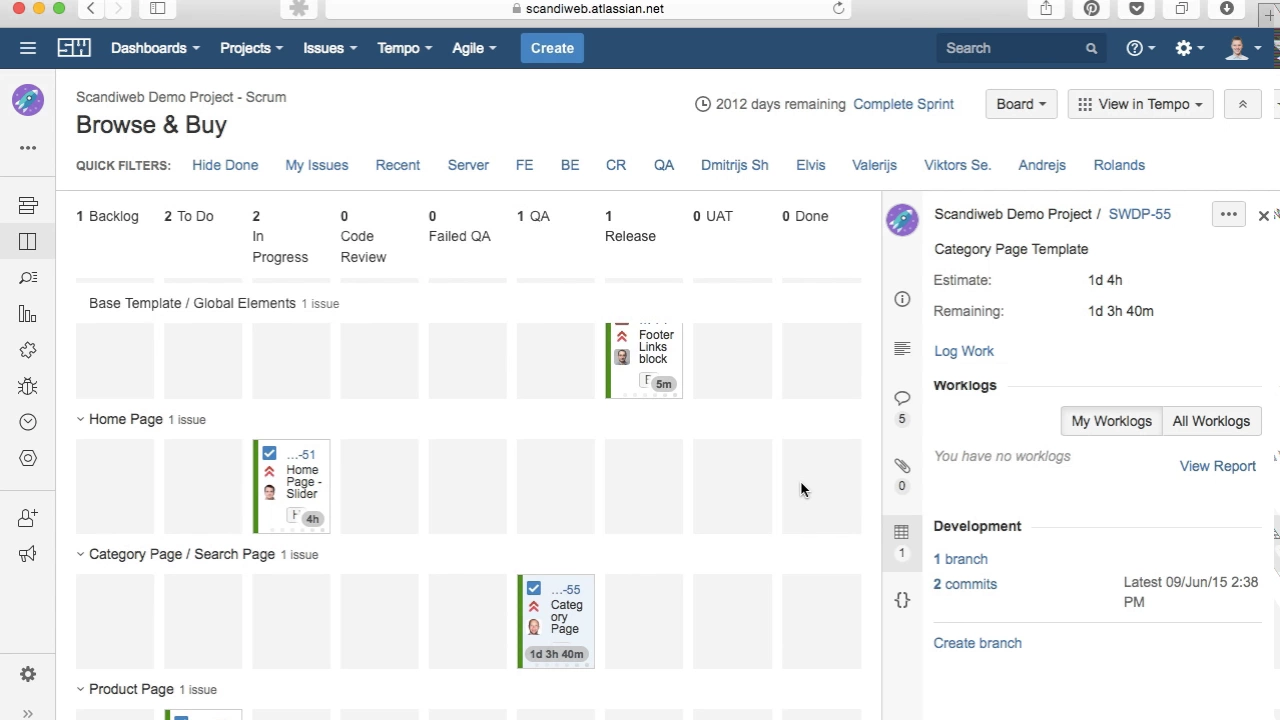Open the Issues search sidebar icon
The image size is (1280, 720).
[x=28, y=278]
